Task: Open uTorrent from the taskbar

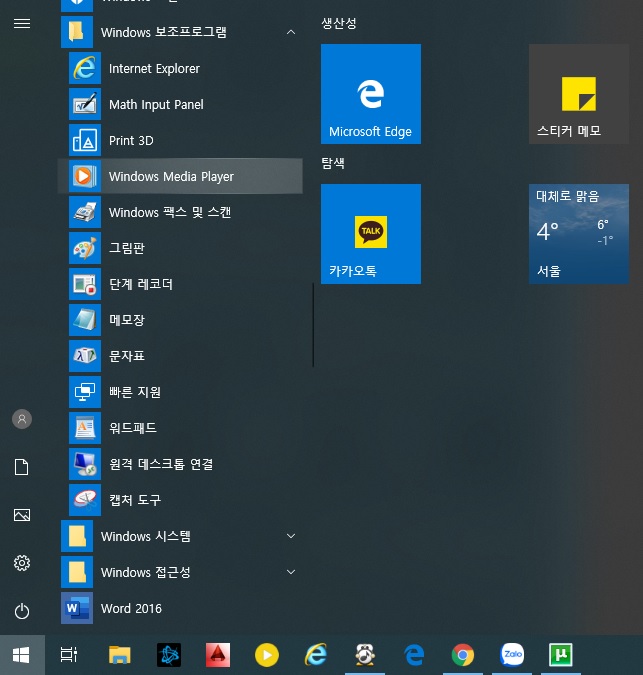Action: tap(561, 655)
